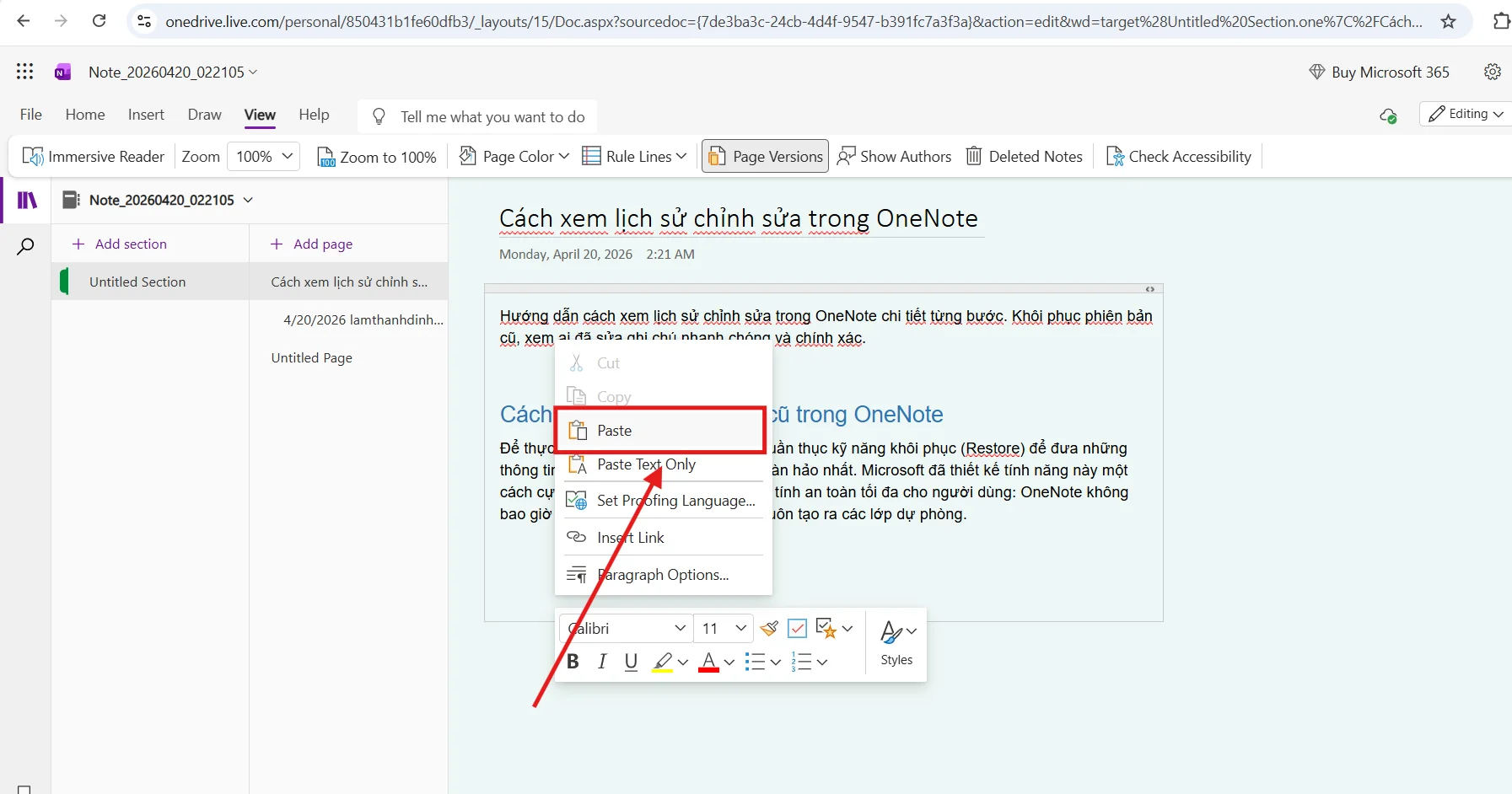Open the font size 11 dropdown
The height and width of the screenshot is (794, 1512).
[724, 628]
